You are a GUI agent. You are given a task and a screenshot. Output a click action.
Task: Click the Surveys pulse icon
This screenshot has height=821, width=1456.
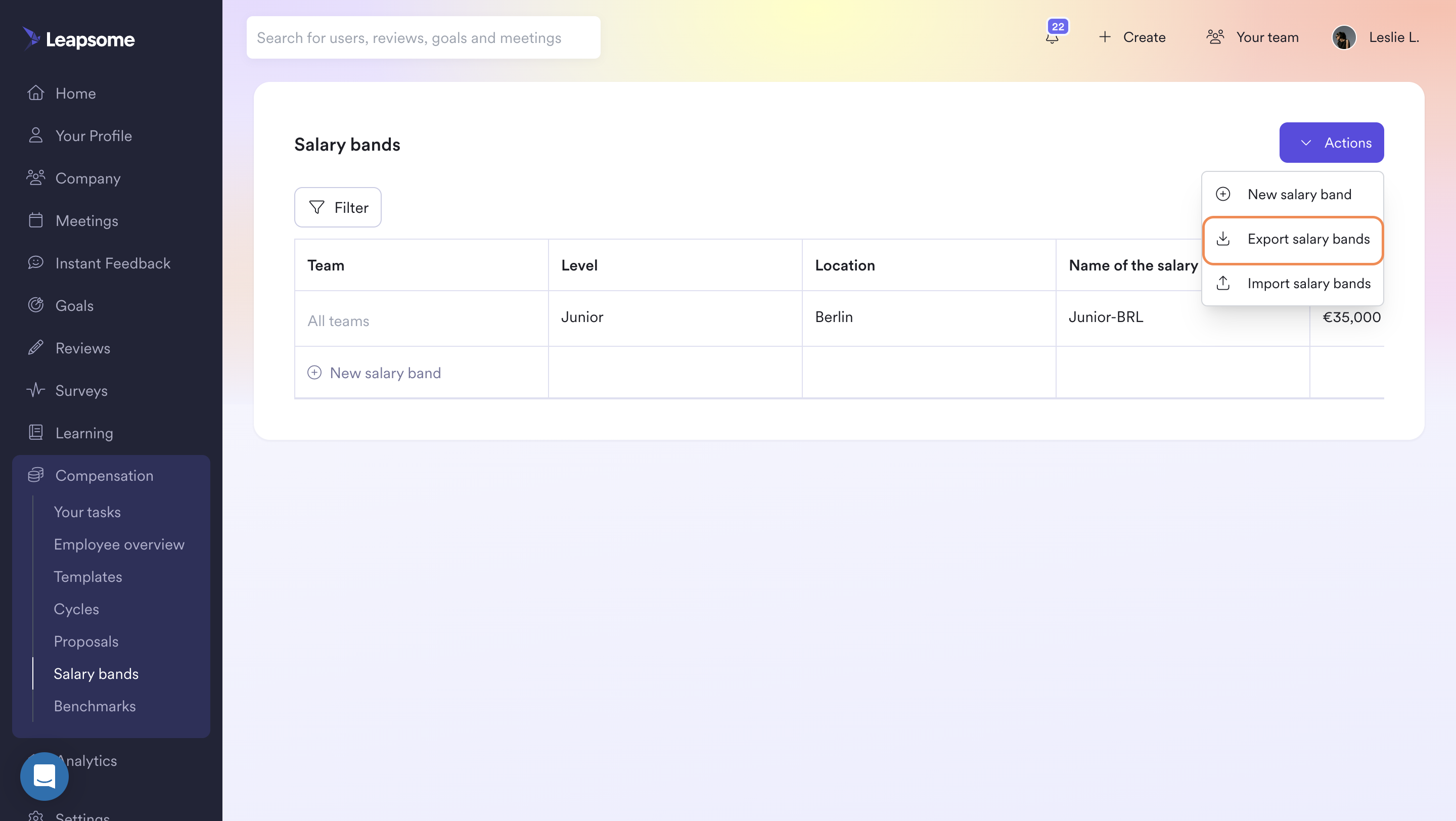(35, 390)
